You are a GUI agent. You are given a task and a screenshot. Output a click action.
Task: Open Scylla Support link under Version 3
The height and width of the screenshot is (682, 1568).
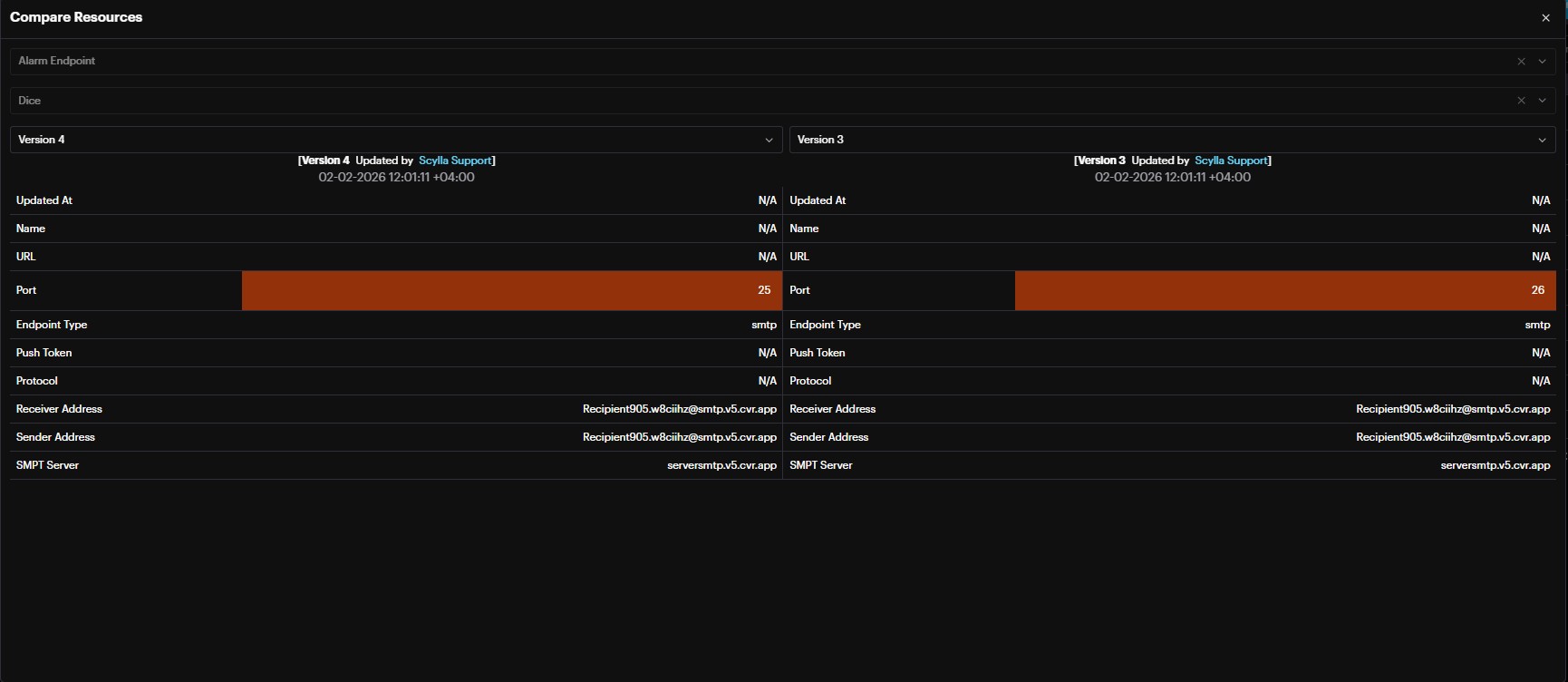point(1231,161)
